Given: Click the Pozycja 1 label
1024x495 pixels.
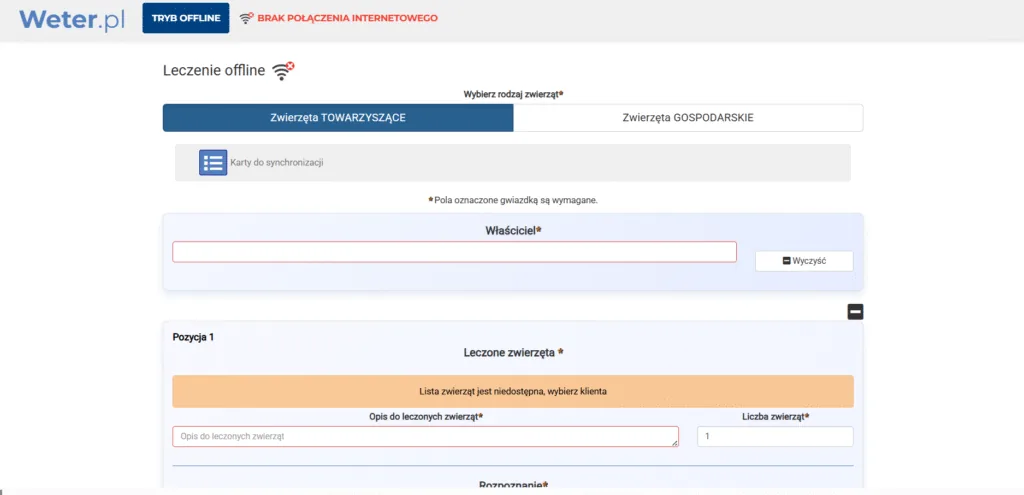Looking at the screenshot, I should [x=193, y=338].
